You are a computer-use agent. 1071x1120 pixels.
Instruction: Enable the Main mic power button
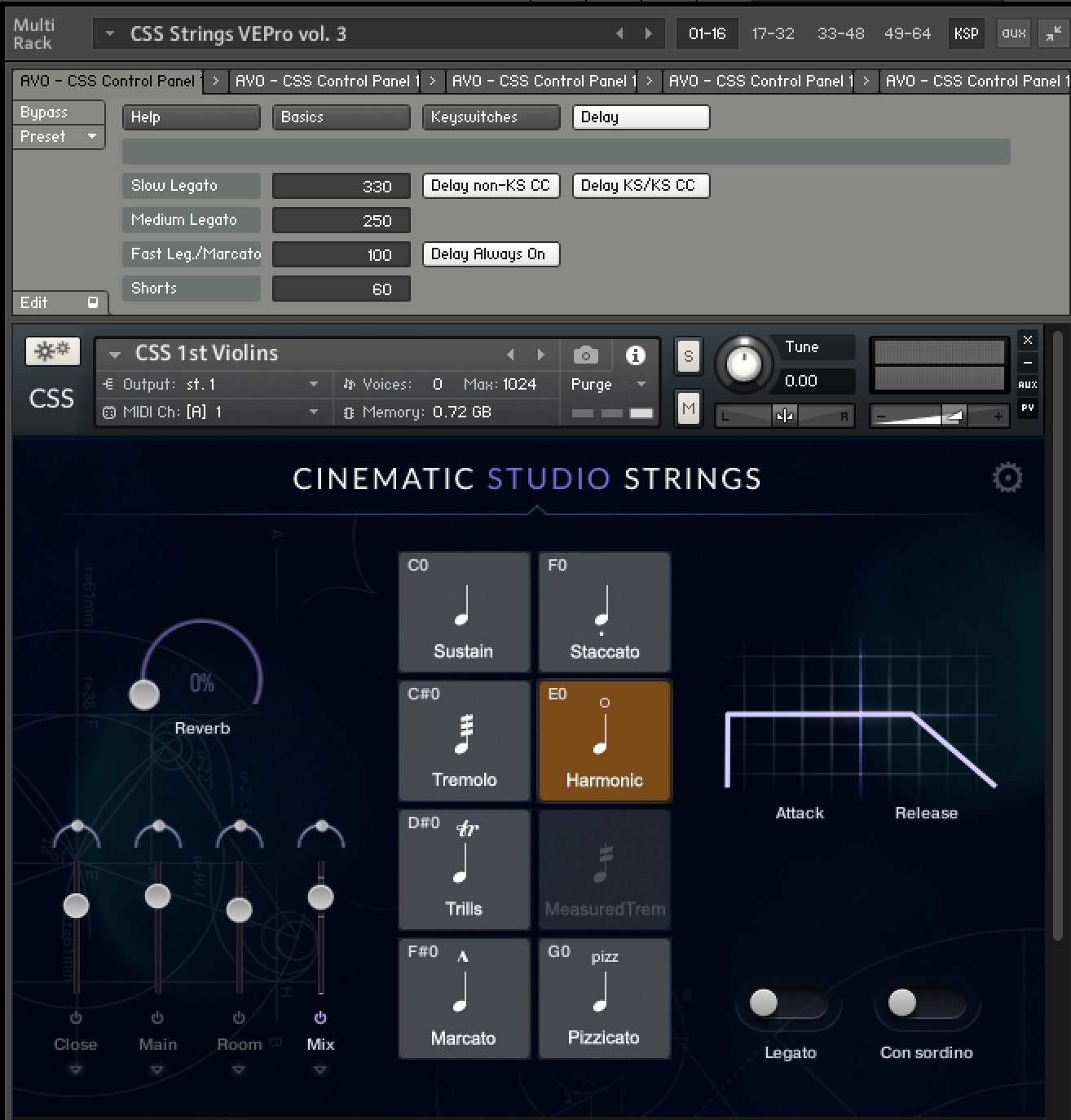click(x=157, y=1018)
